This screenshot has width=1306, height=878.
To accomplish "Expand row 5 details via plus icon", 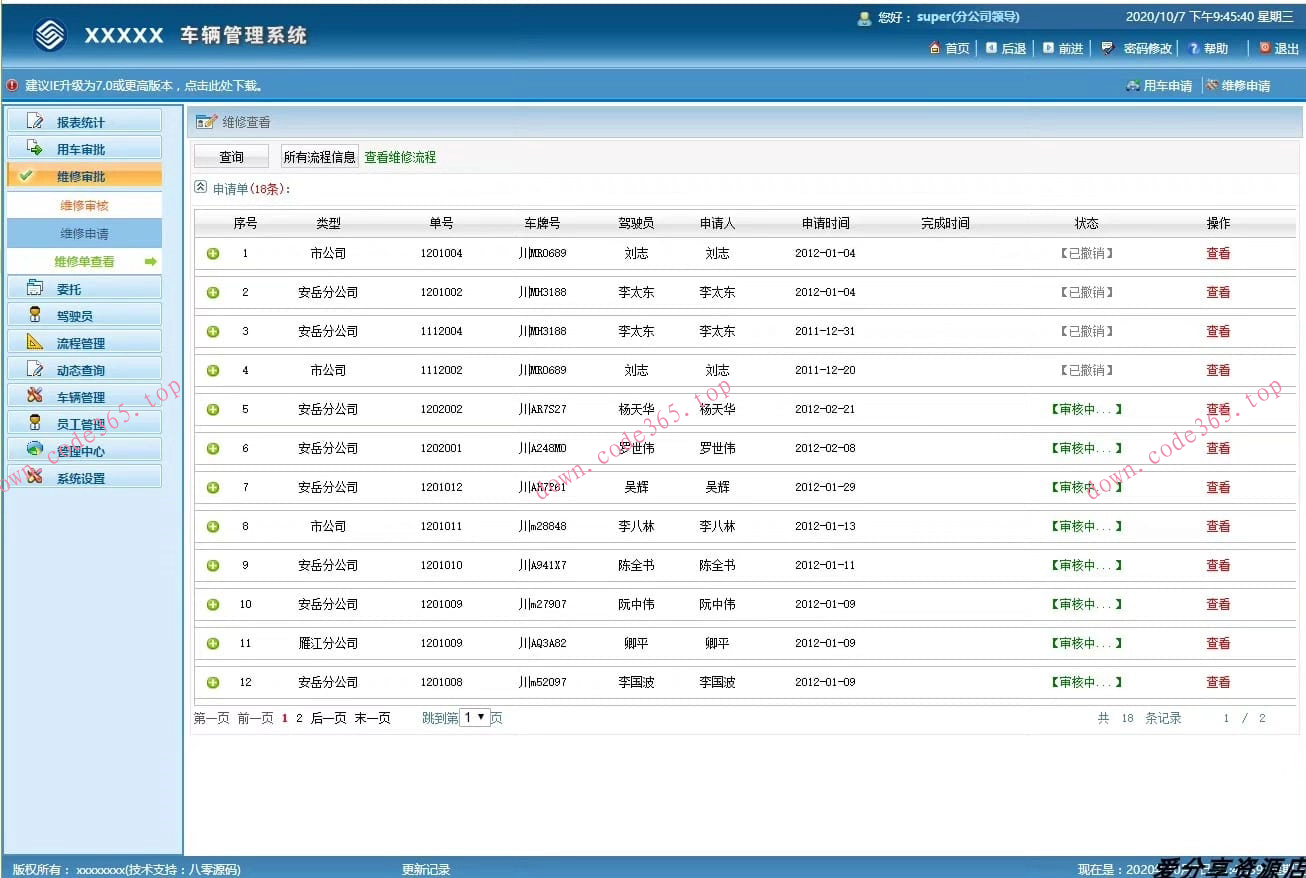I will pyautogui.click(x=213, y=410).
